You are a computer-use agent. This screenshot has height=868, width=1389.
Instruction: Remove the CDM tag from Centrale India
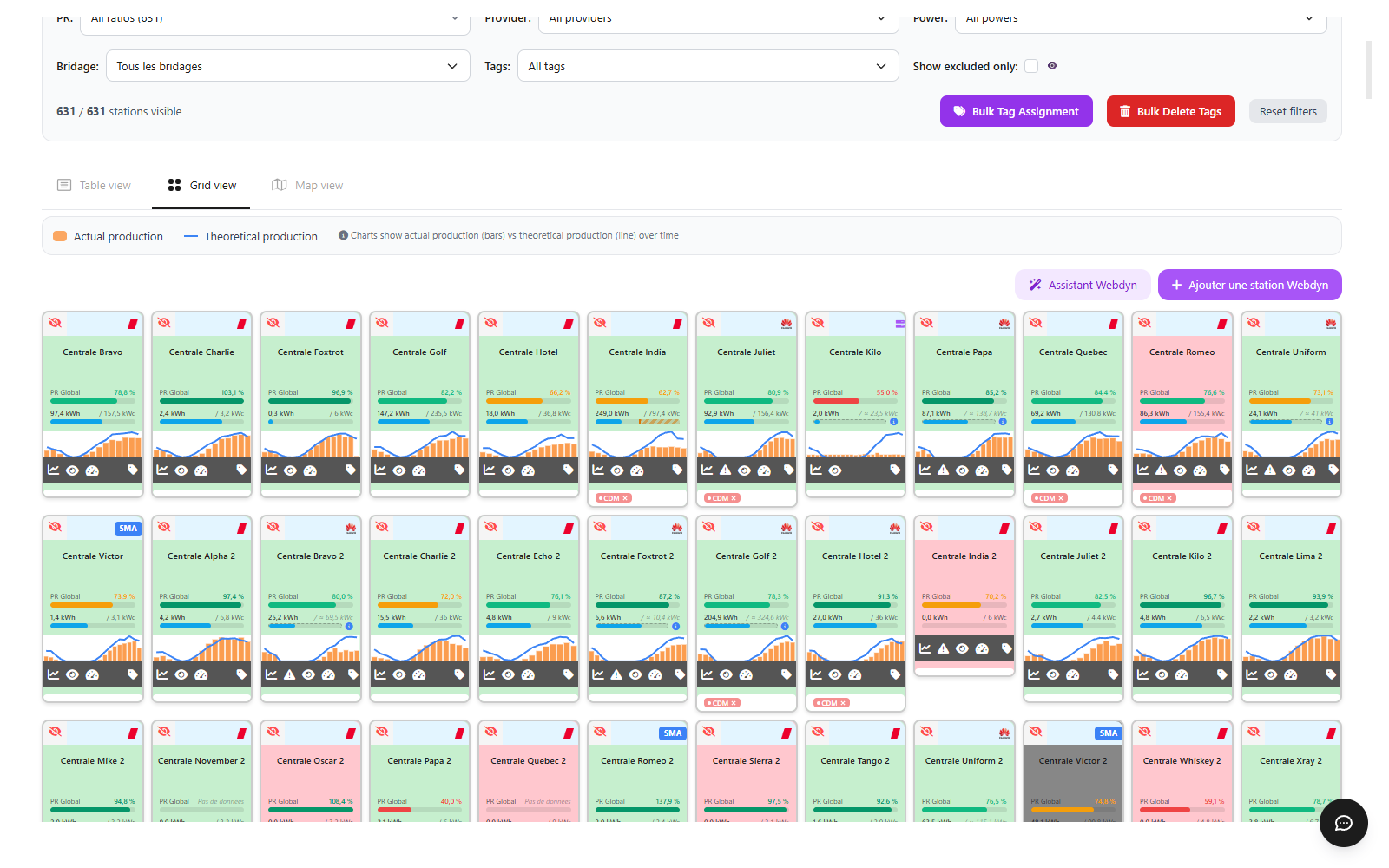coord(625,498)
